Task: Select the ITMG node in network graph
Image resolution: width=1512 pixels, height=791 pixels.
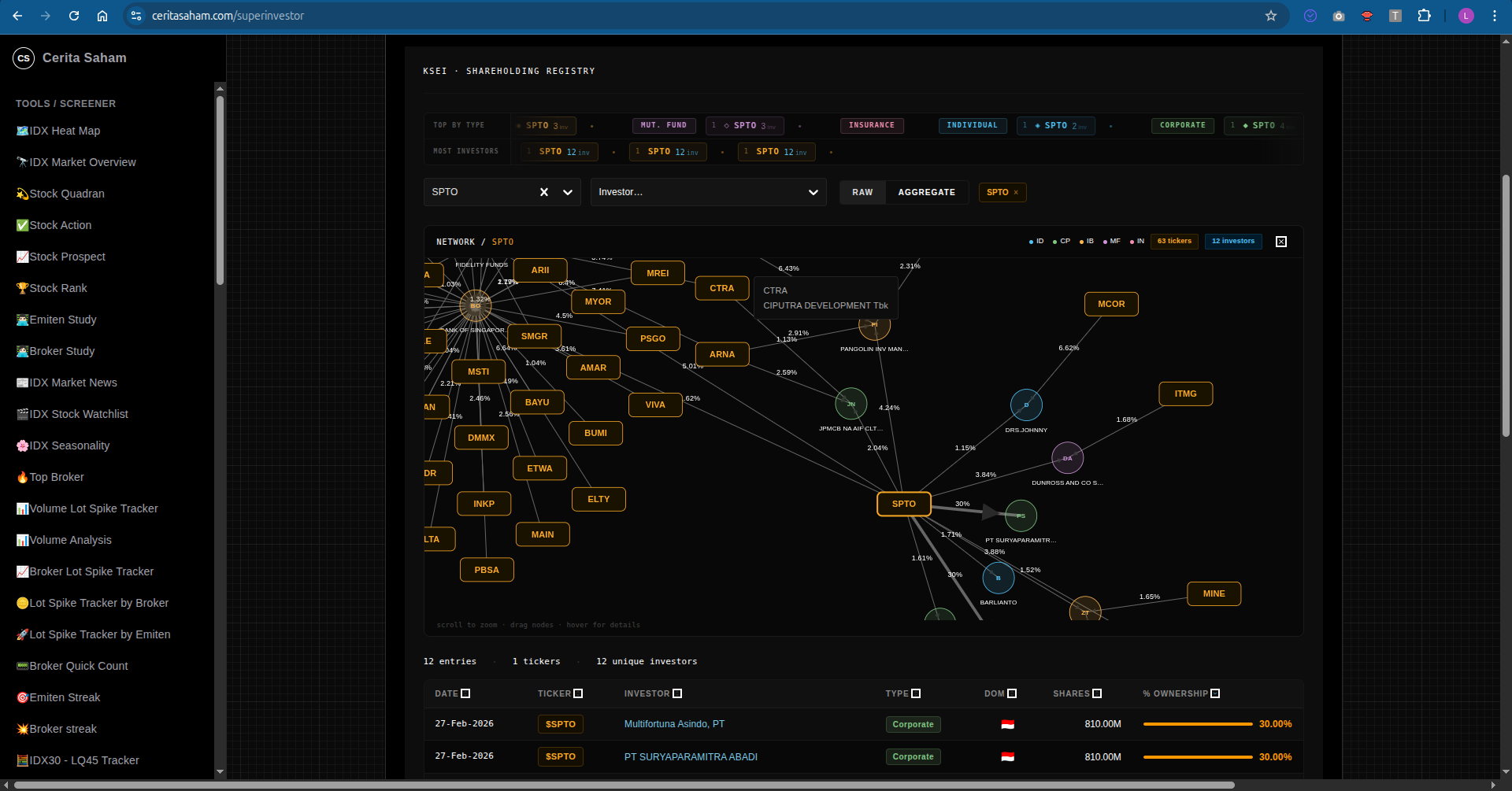Action: pyautogui.click(x=1185, y=394)
